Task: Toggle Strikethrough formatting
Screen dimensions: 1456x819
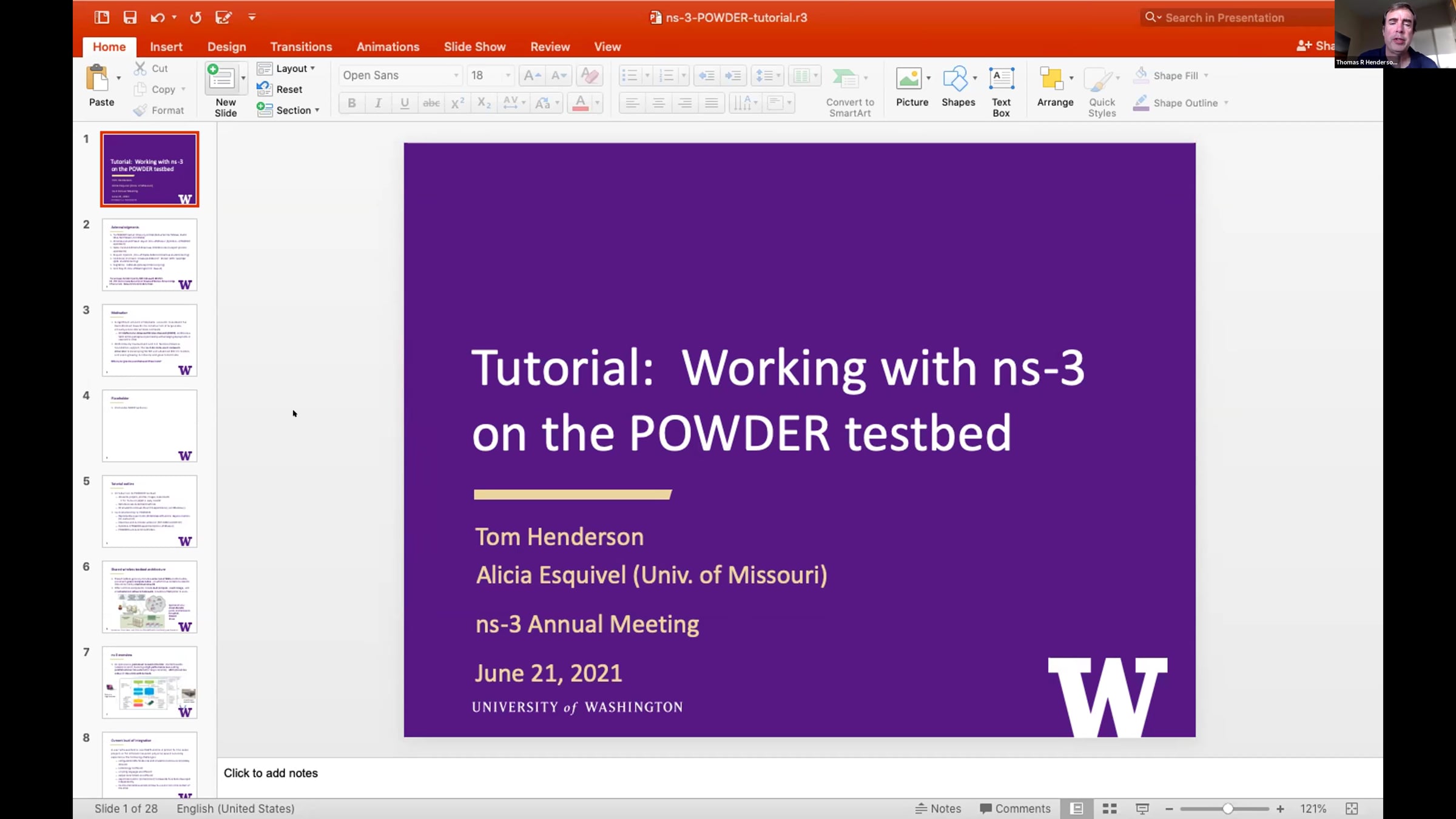Action: [431, 103]
